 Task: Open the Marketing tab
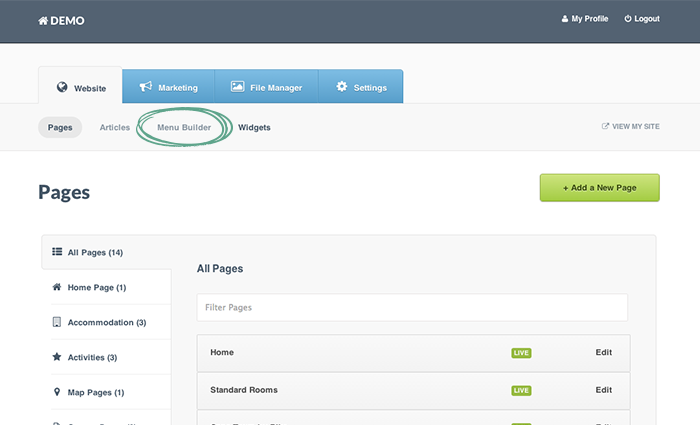pyautogui.click(x=168, y=87)
